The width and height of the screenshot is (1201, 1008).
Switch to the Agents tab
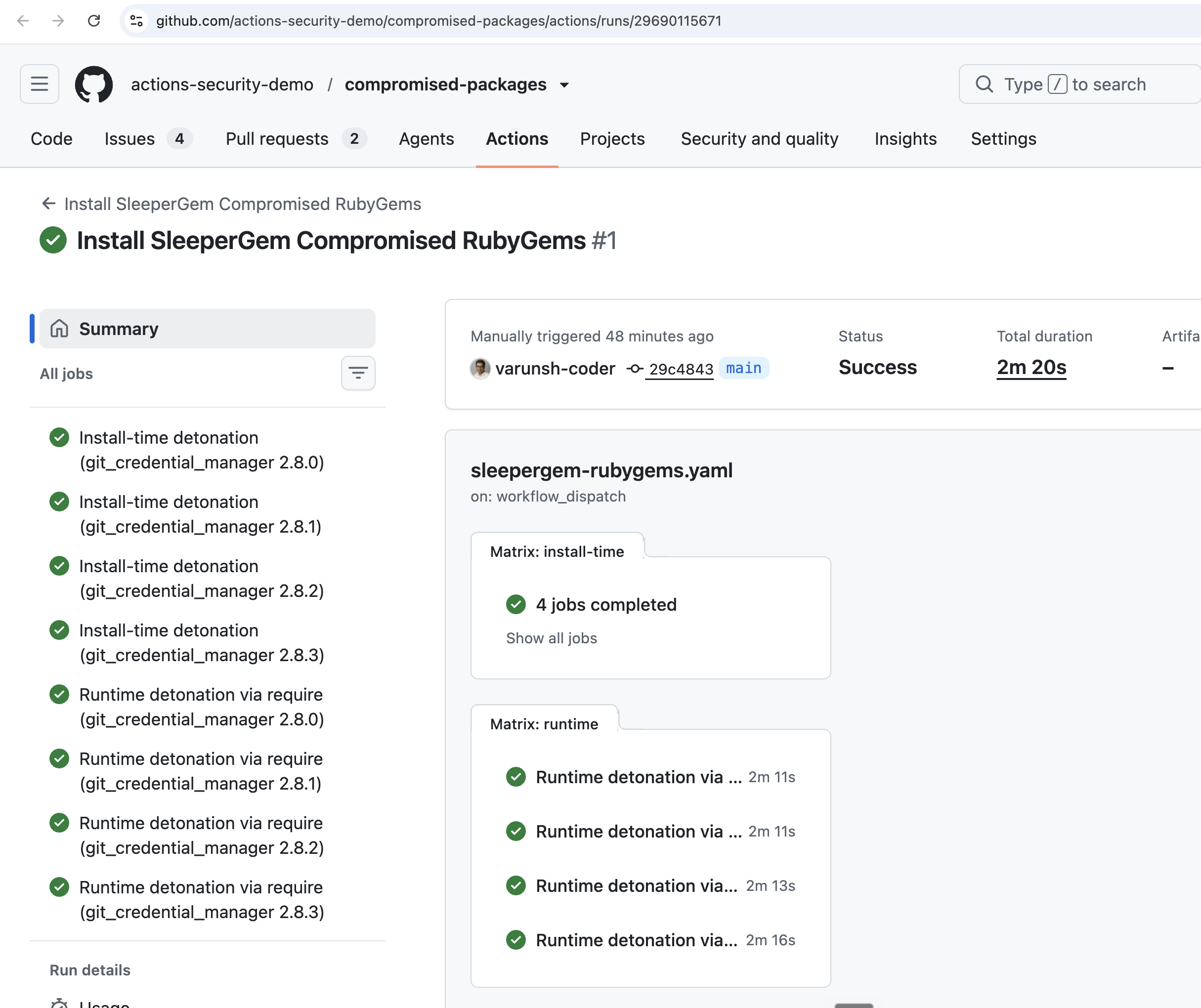427,139
